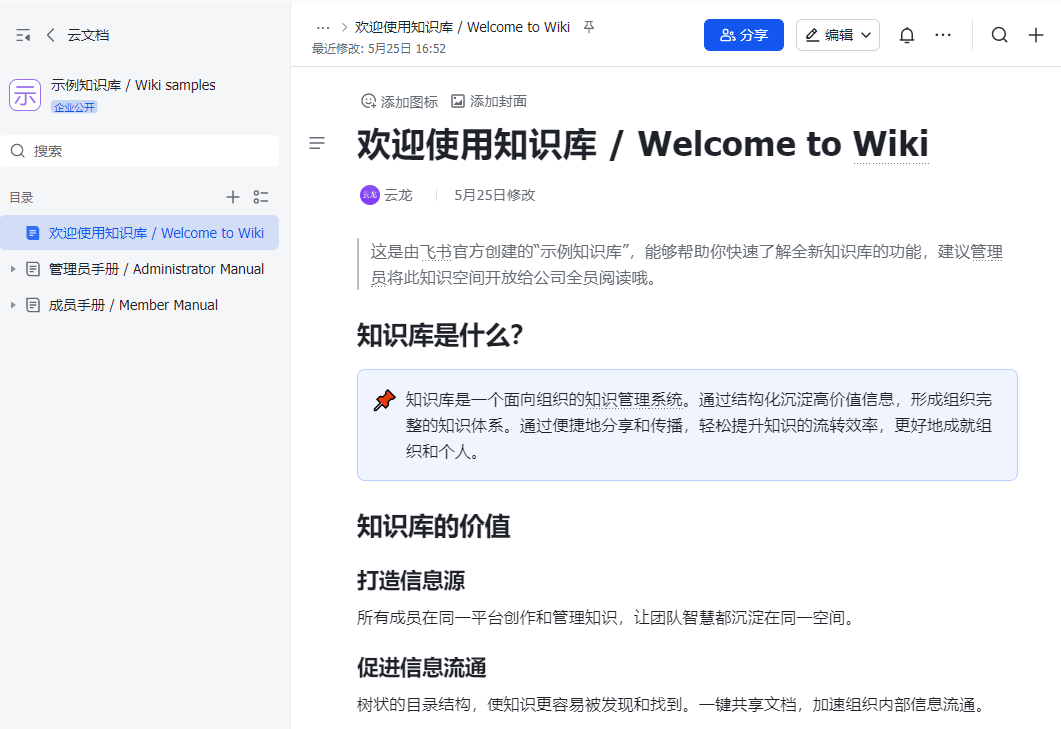Open the 编辑 dropdown arrow

866,34
